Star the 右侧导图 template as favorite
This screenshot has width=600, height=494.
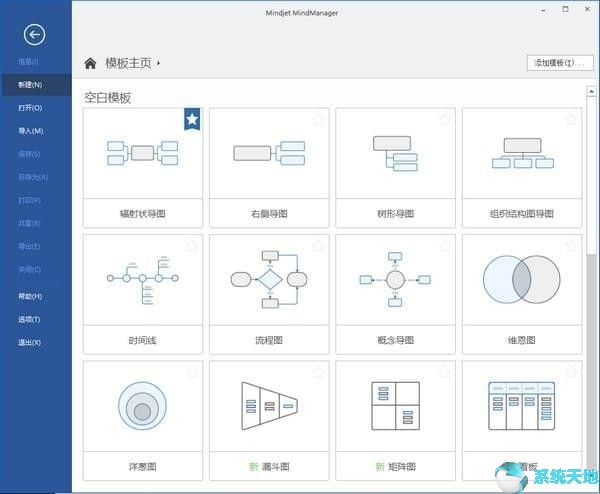pyautogui.click(x=318, y=120)
